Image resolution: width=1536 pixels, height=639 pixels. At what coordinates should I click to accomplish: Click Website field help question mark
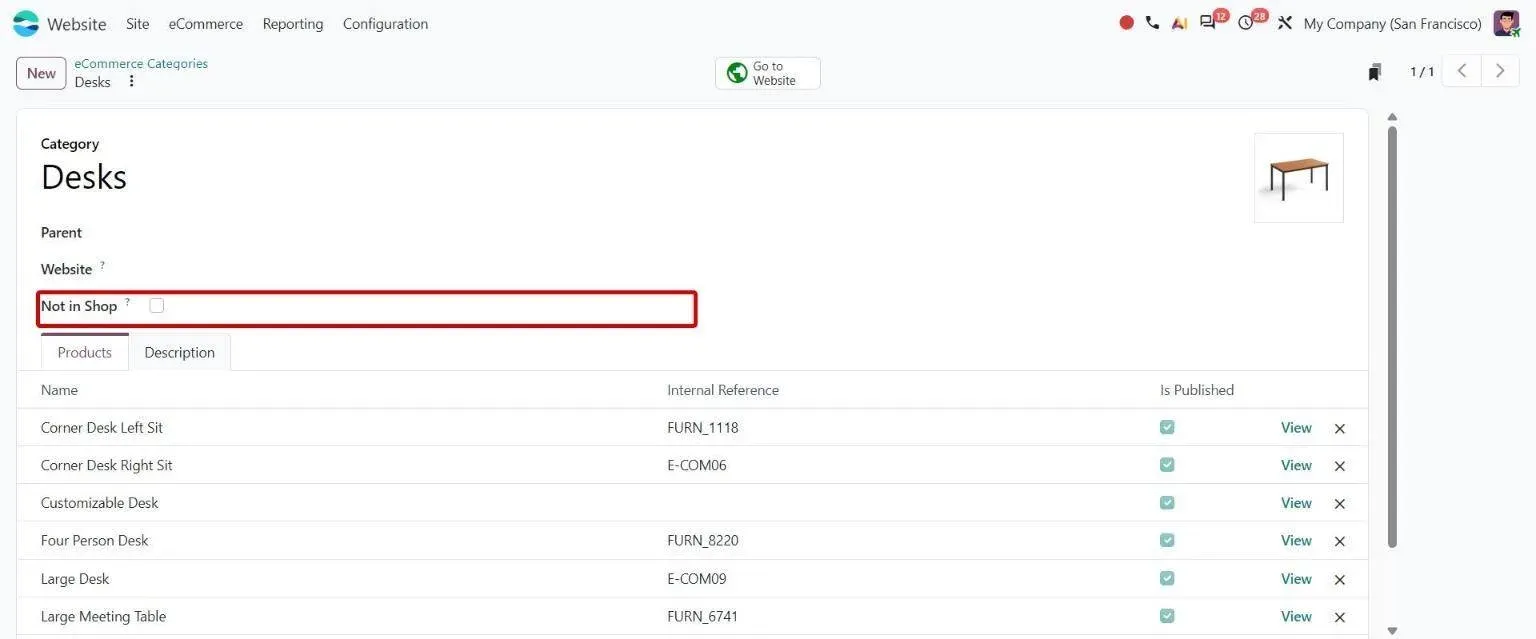click(102, 265)
